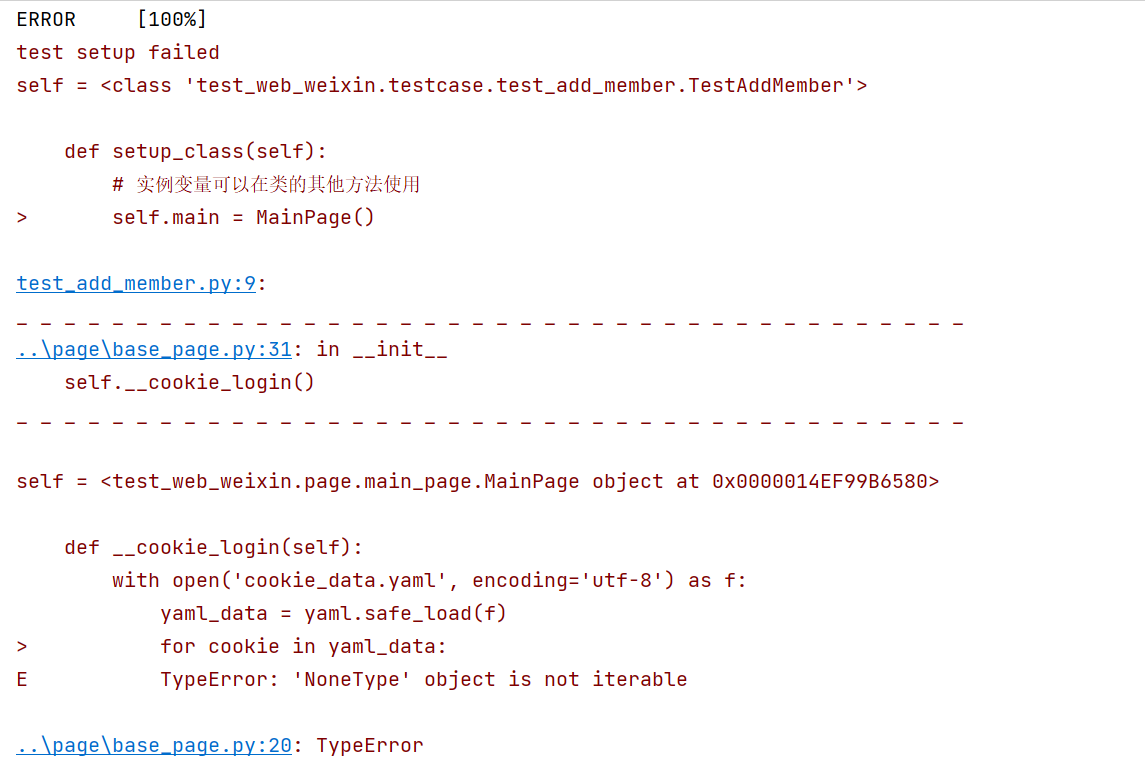Open the test_add_member.py:9 link
1145x771 pixels.
(x=136, y=284)
